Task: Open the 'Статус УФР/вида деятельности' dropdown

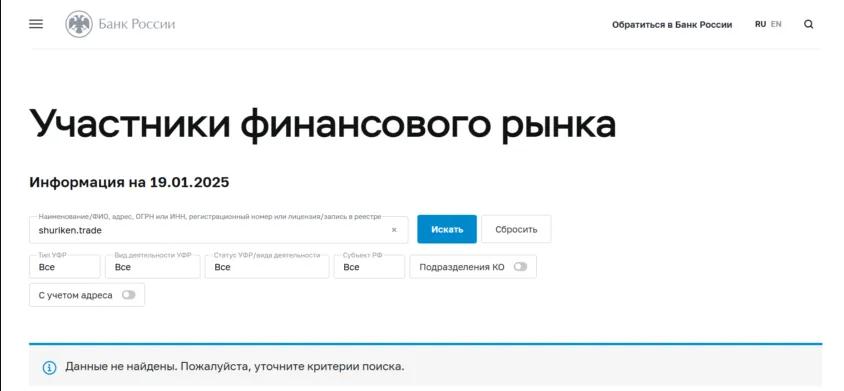Action: coord(267,267)
